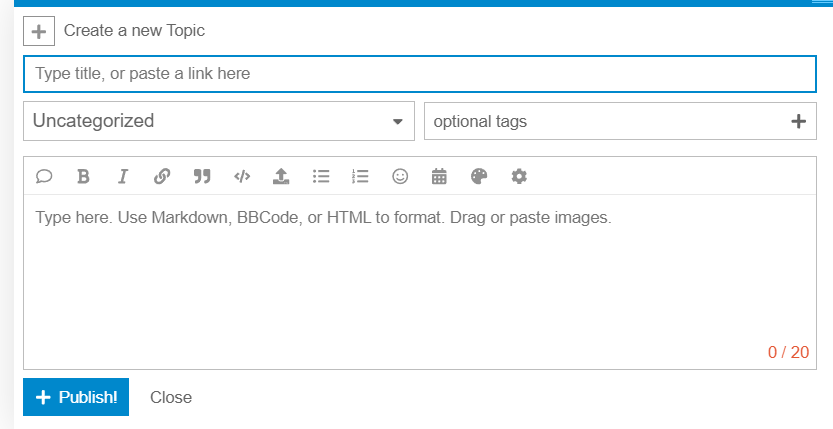Toggle italic formatting
The width and height of the screenshot is (833, 429).
(x=123, y=176)
